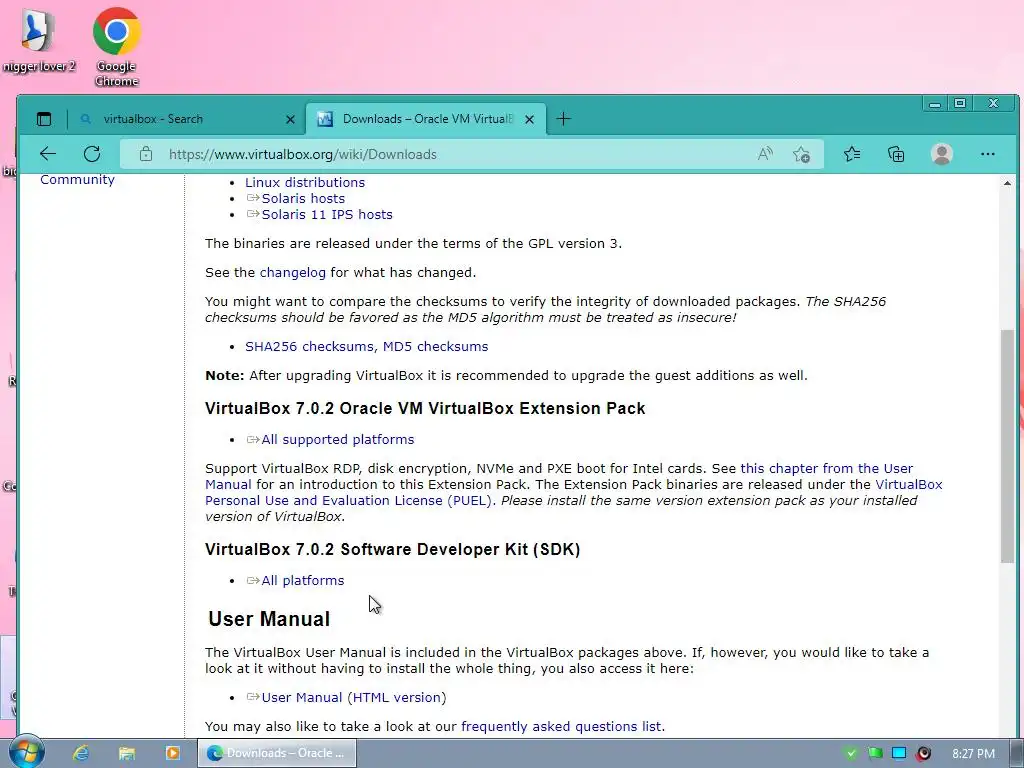Close the virtualbox - Search tab
The height and width of the screenshot is (768, 1024).
click(291, 120)
